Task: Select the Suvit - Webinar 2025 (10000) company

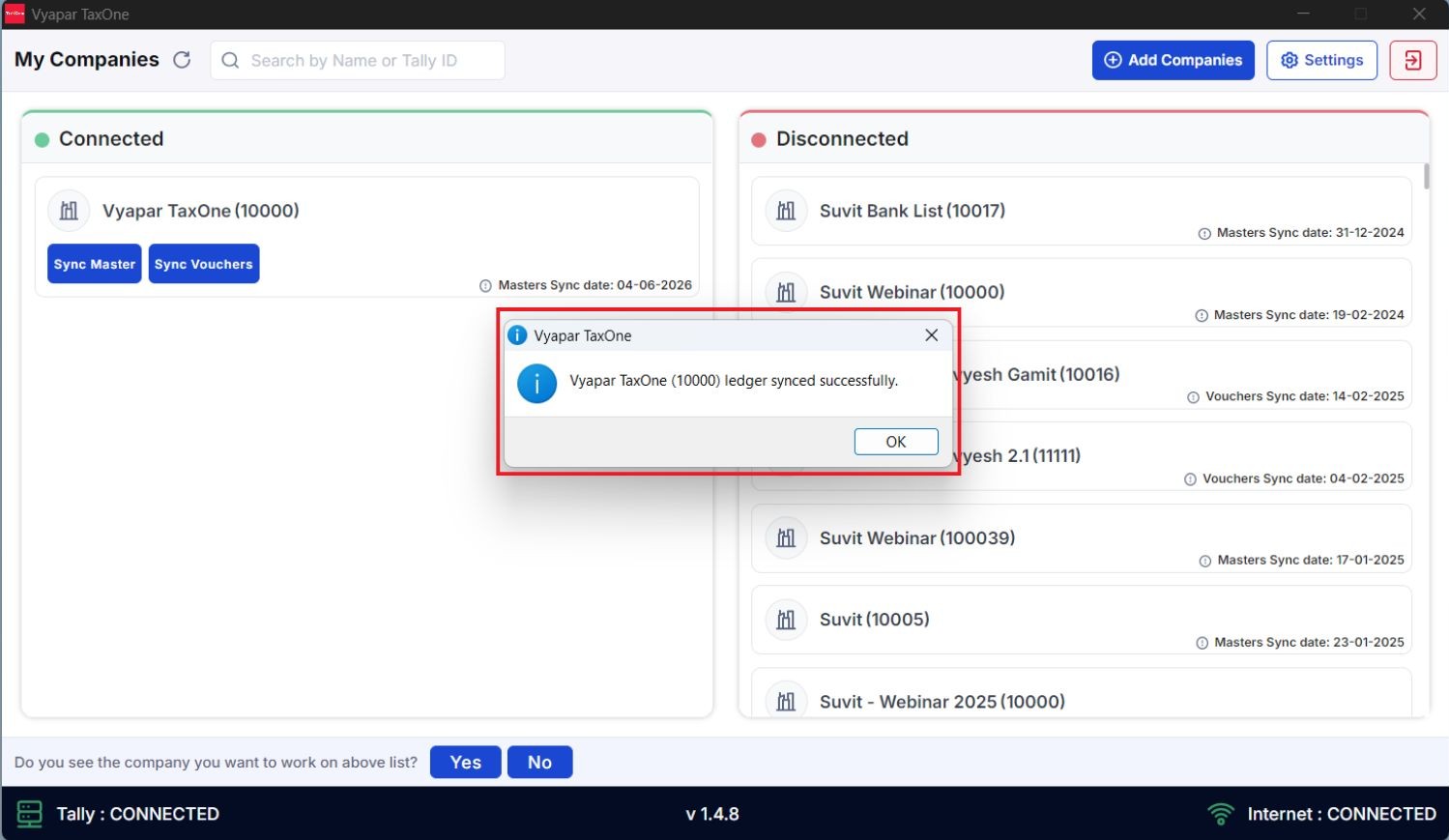Action: pyautogui.click(x=1082, y=693)
